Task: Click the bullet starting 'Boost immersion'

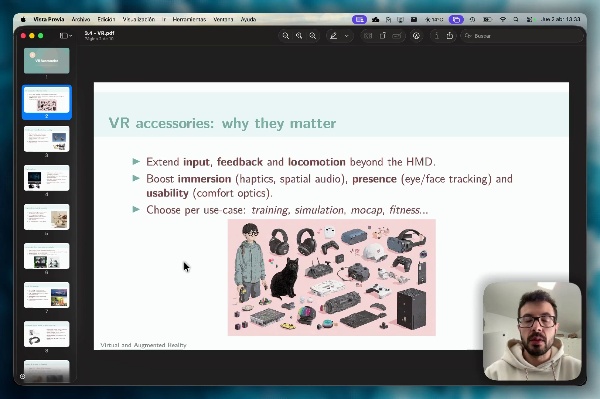Action: (329, 186)
